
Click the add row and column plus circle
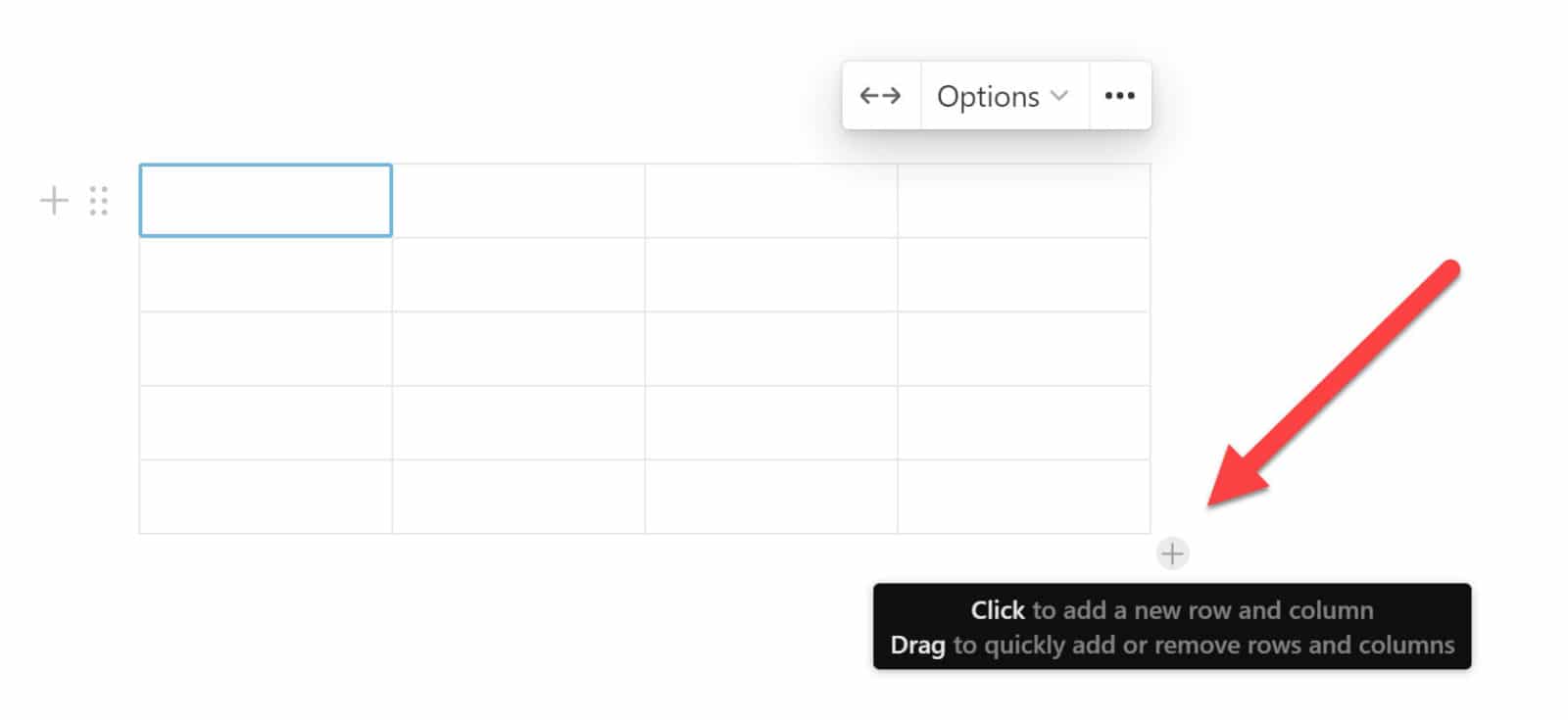1172,552
